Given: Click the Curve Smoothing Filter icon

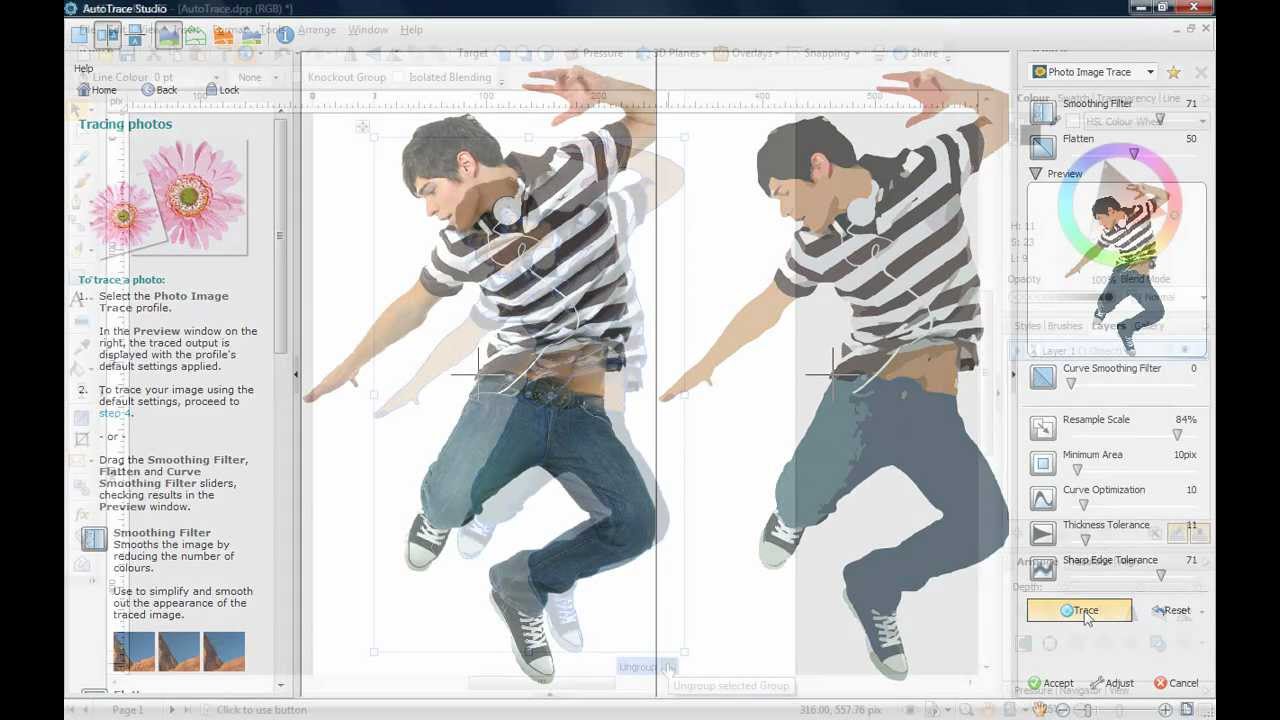Looking at the screenshot, I should (1043, 376).
